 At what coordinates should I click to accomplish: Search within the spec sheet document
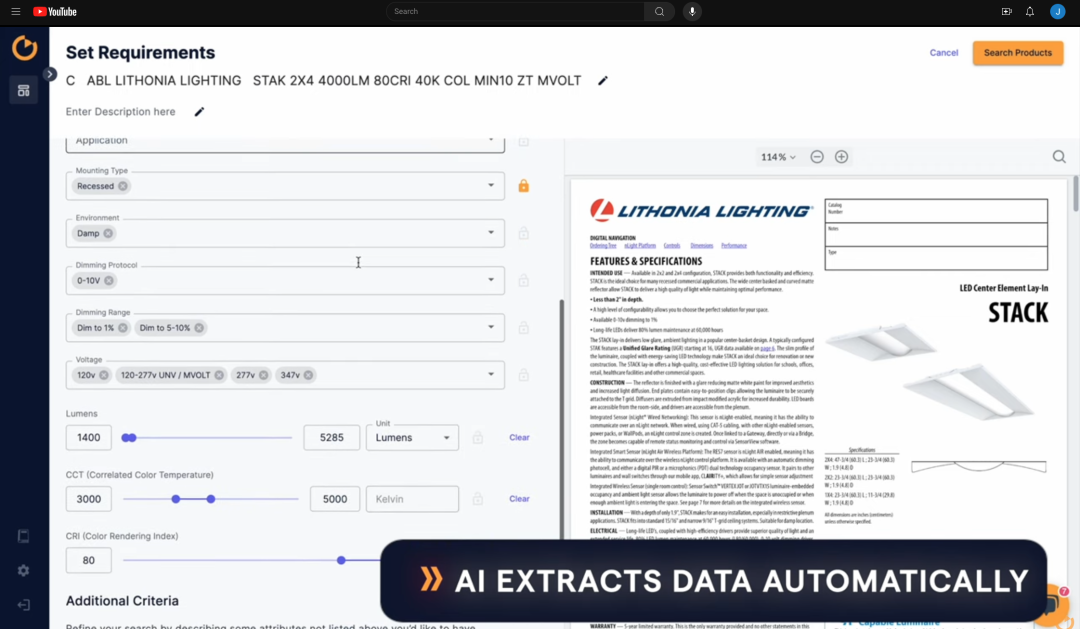(x=1059, y=157)
